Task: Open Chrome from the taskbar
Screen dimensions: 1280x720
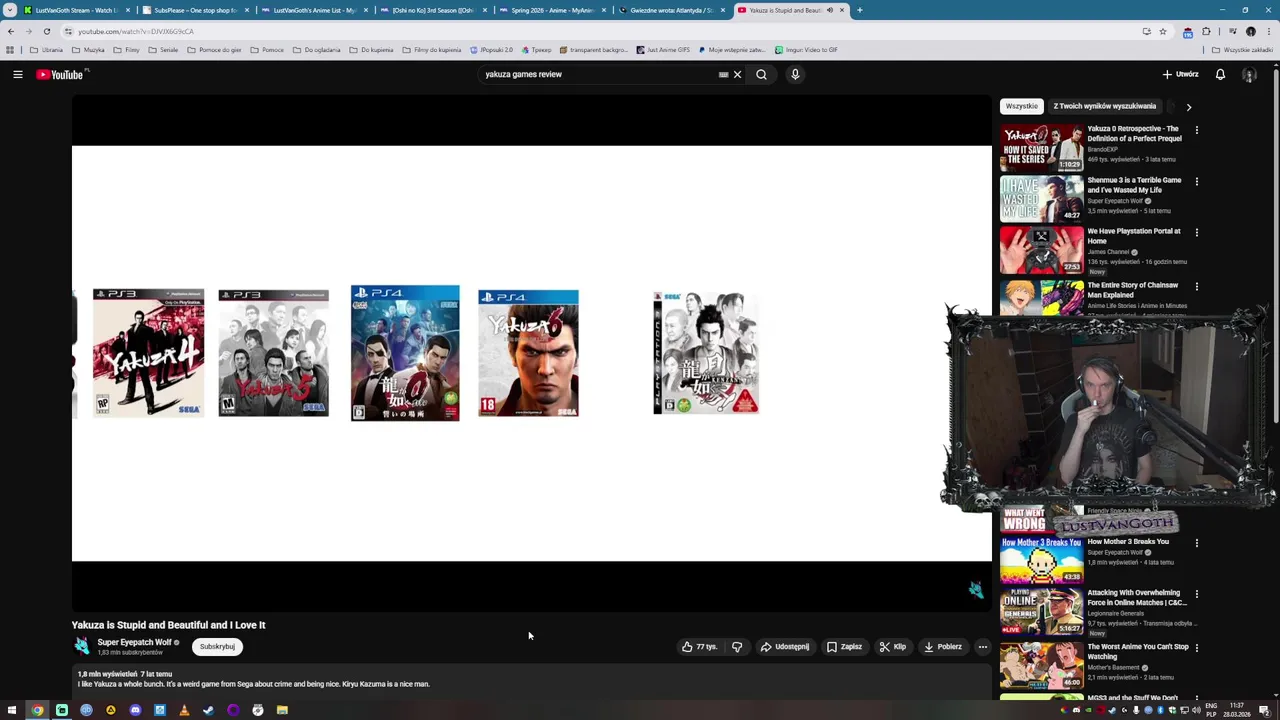Action: pyautogui.click(x=37, y=710)
